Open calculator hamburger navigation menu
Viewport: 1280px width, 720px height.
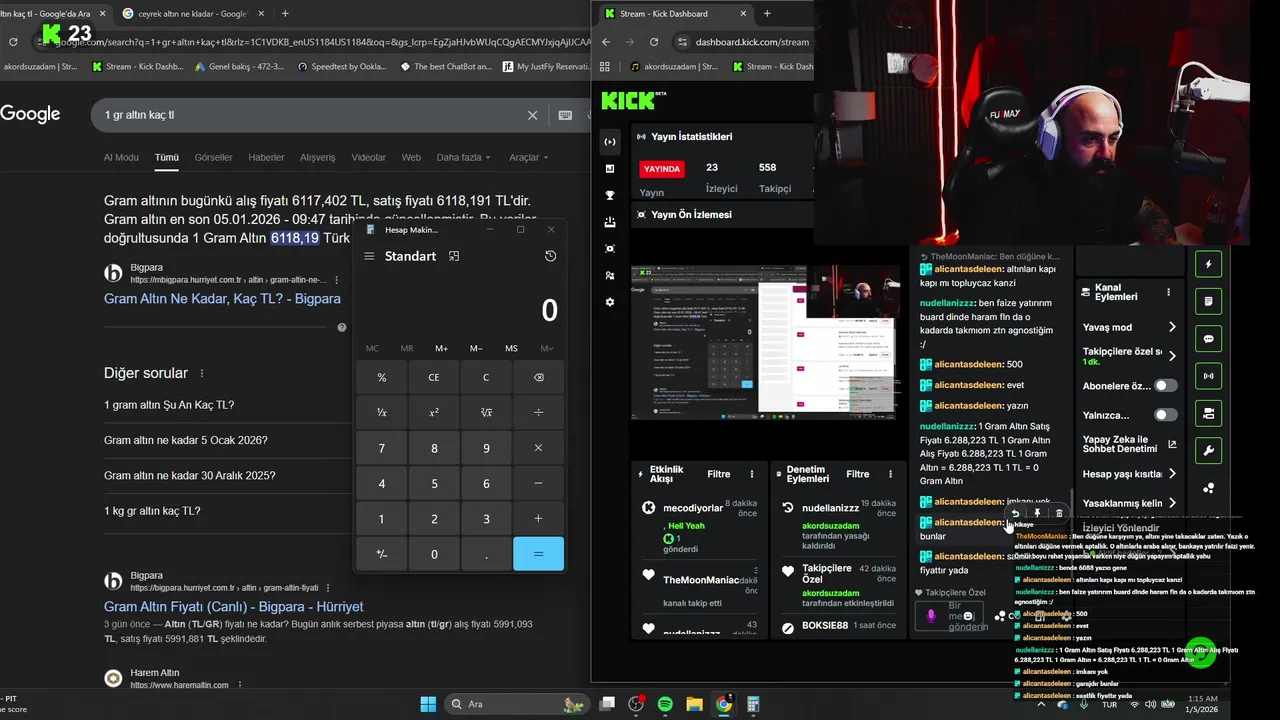[369, 256]
